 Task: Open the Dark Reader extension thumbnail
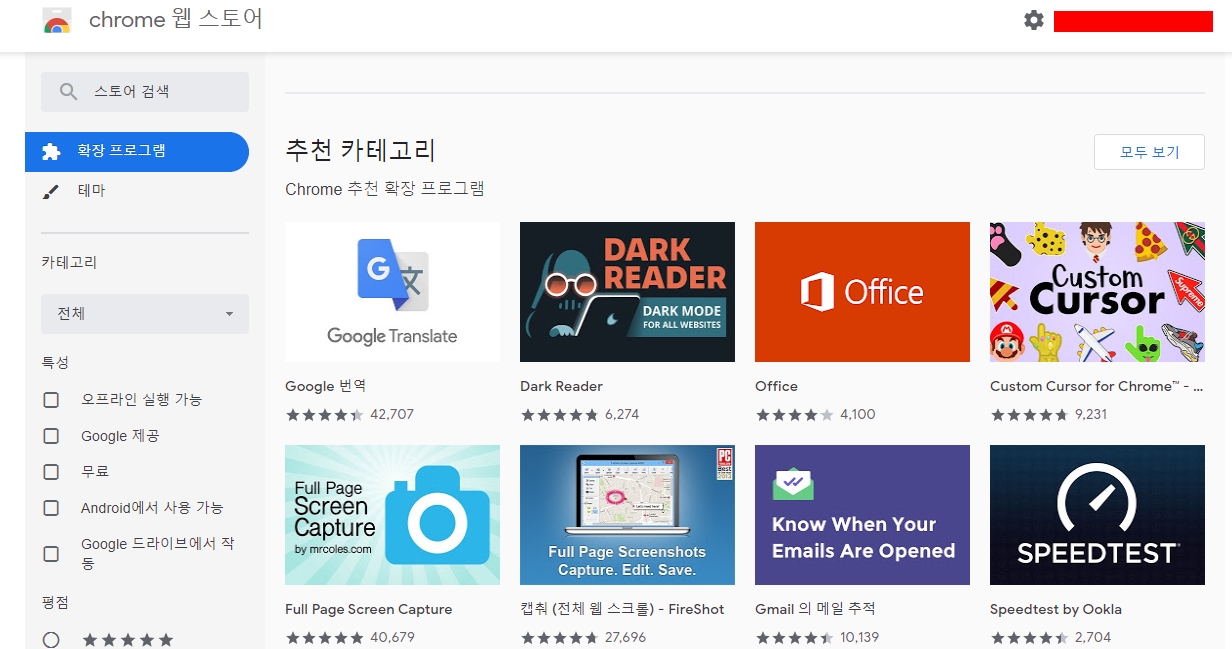click(x=627, y=292)
